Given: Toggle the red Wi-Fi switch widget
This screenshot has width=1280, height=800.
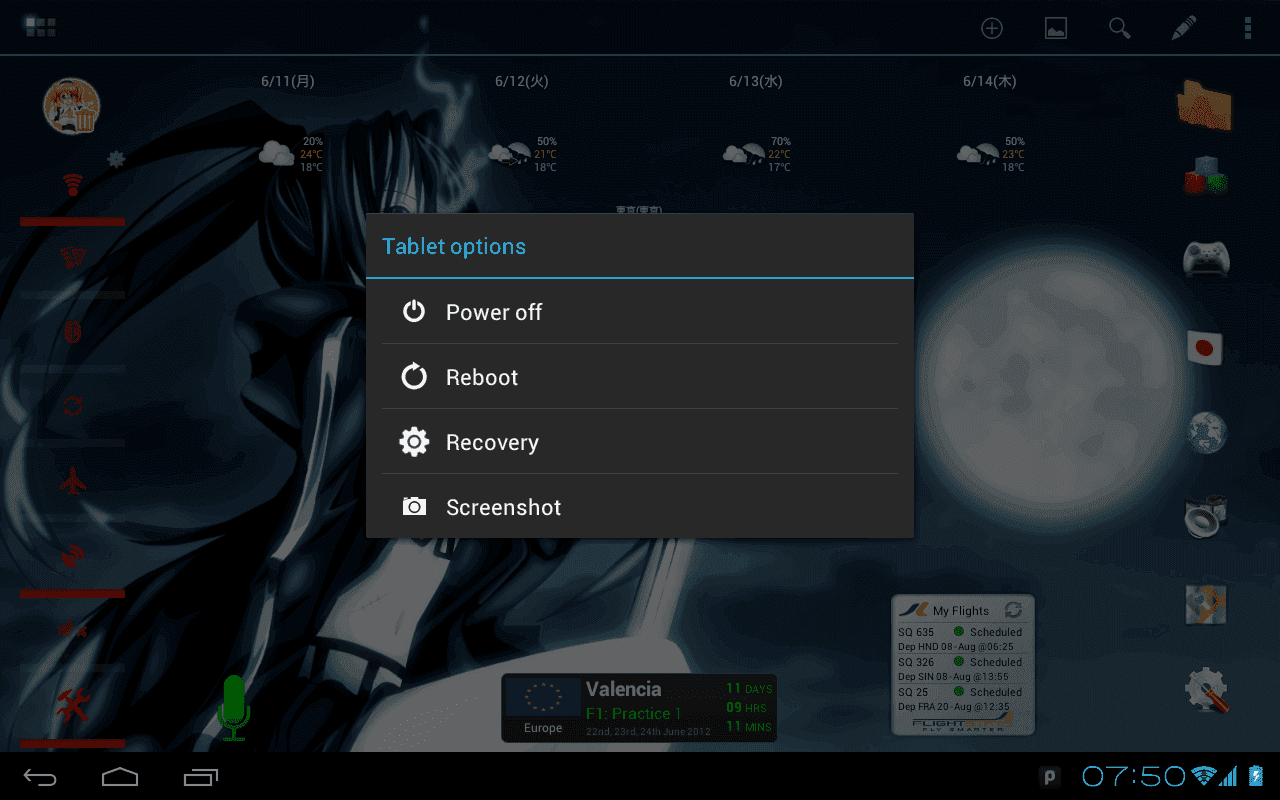Looking at the screenshot, I should [x=72, y=186].
